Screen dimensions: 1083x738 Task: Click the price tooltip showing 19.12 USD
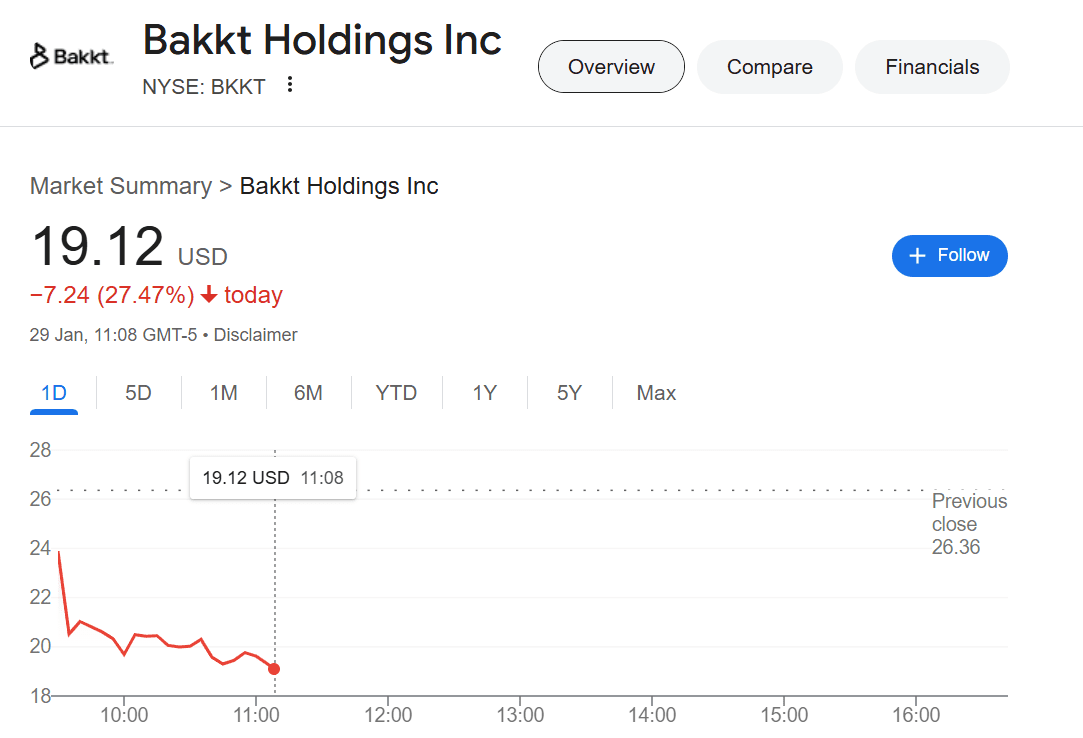tap(272, 477)
